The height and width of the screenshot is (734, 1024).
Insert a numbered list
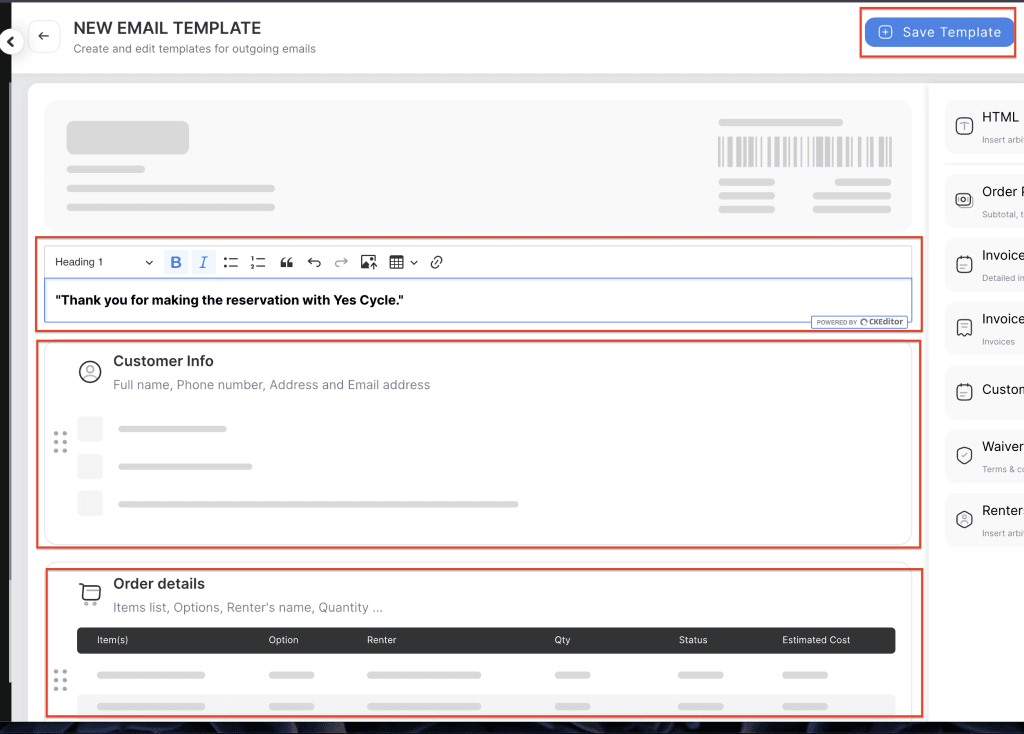tap(258, 262)
